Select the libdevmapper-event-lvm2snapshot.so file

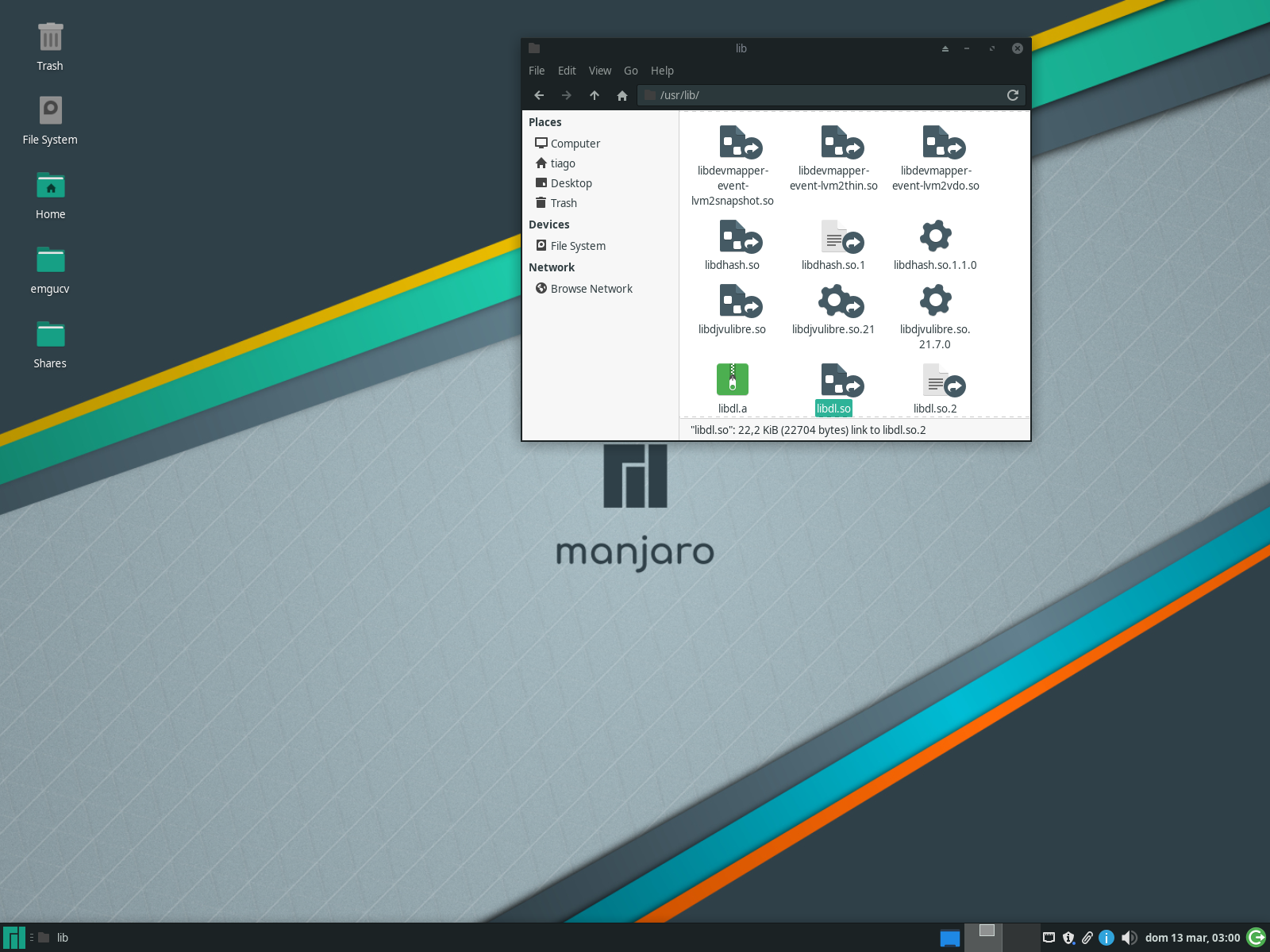tap(740, 142)
